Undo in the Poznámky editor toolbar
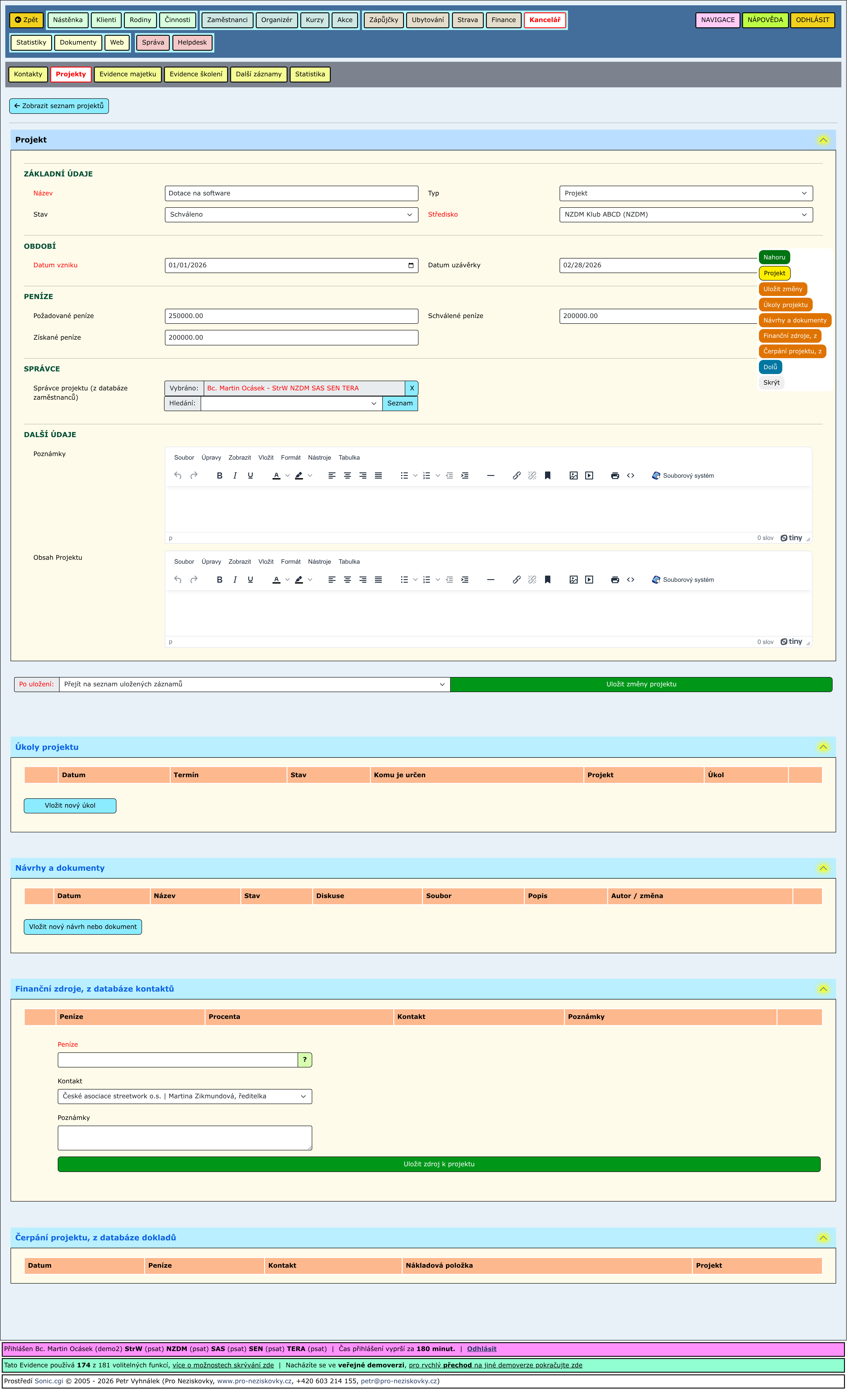848x1400 pixels. [178, 475]
